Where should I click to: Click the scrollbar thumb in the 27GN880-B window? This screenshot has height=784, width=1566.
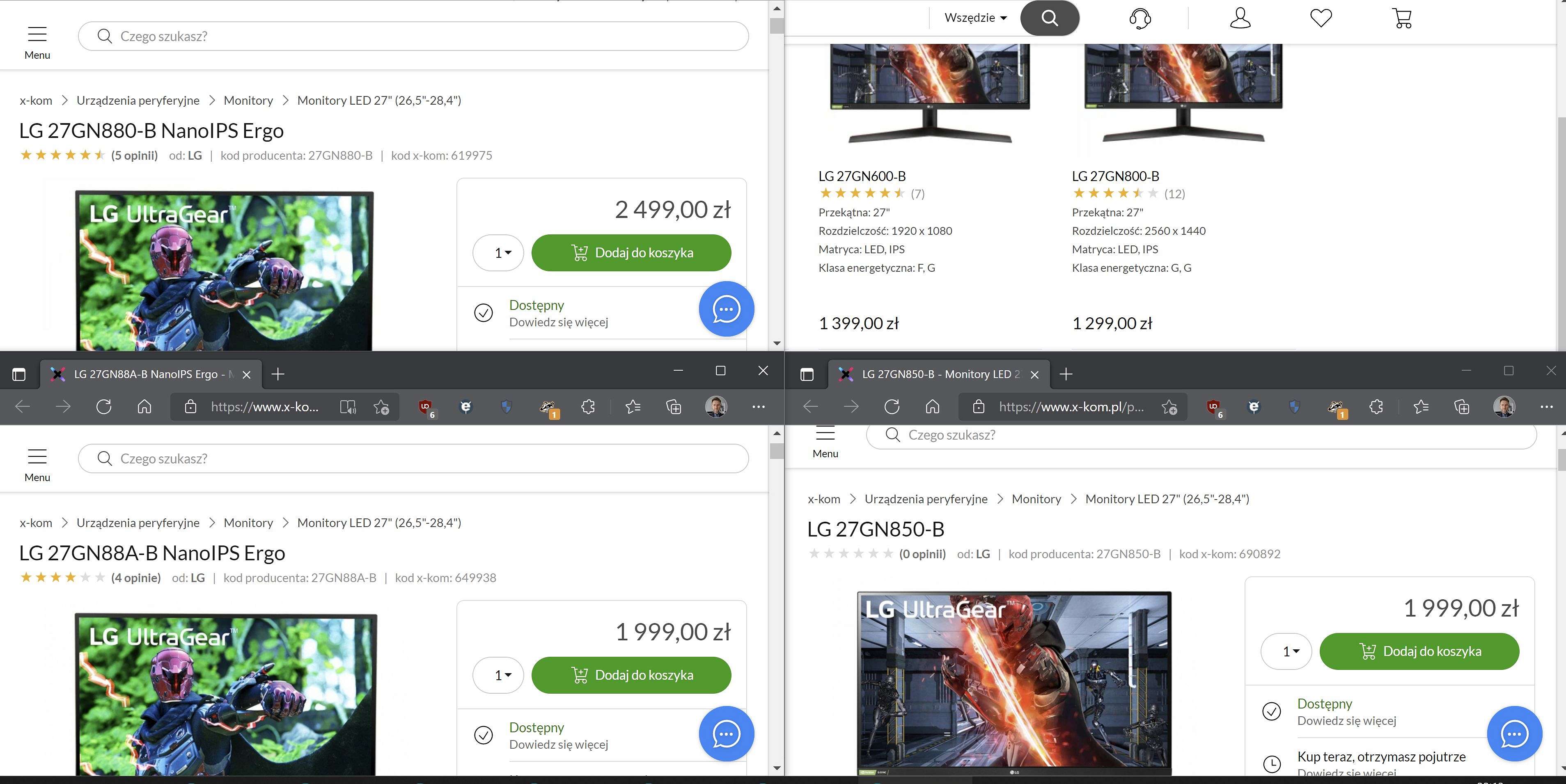(776, 25)
